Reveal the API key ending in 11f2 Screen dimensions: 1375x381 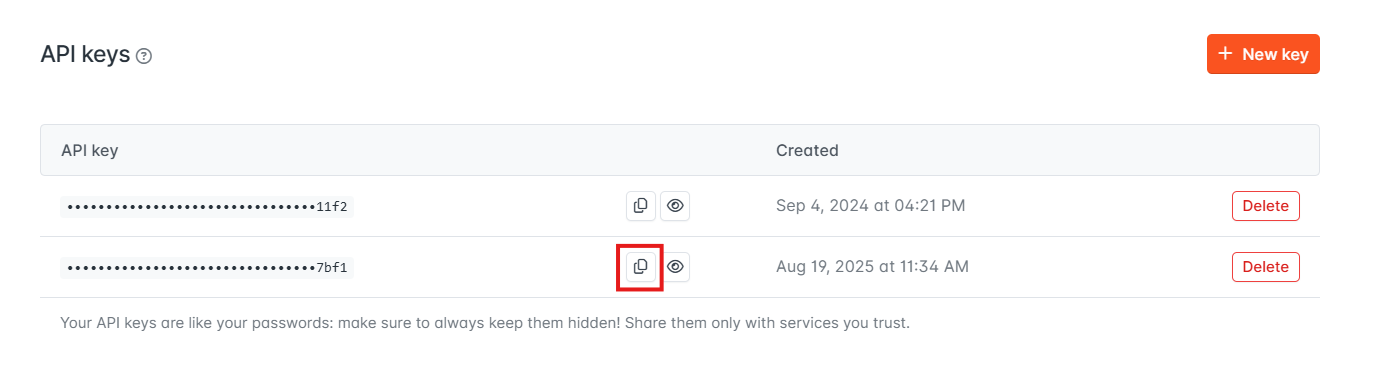coord(675,206)
